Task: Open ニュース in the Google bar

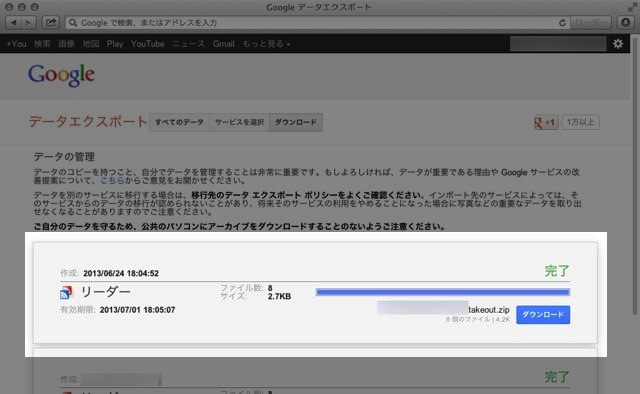Action: coord(188,44)
